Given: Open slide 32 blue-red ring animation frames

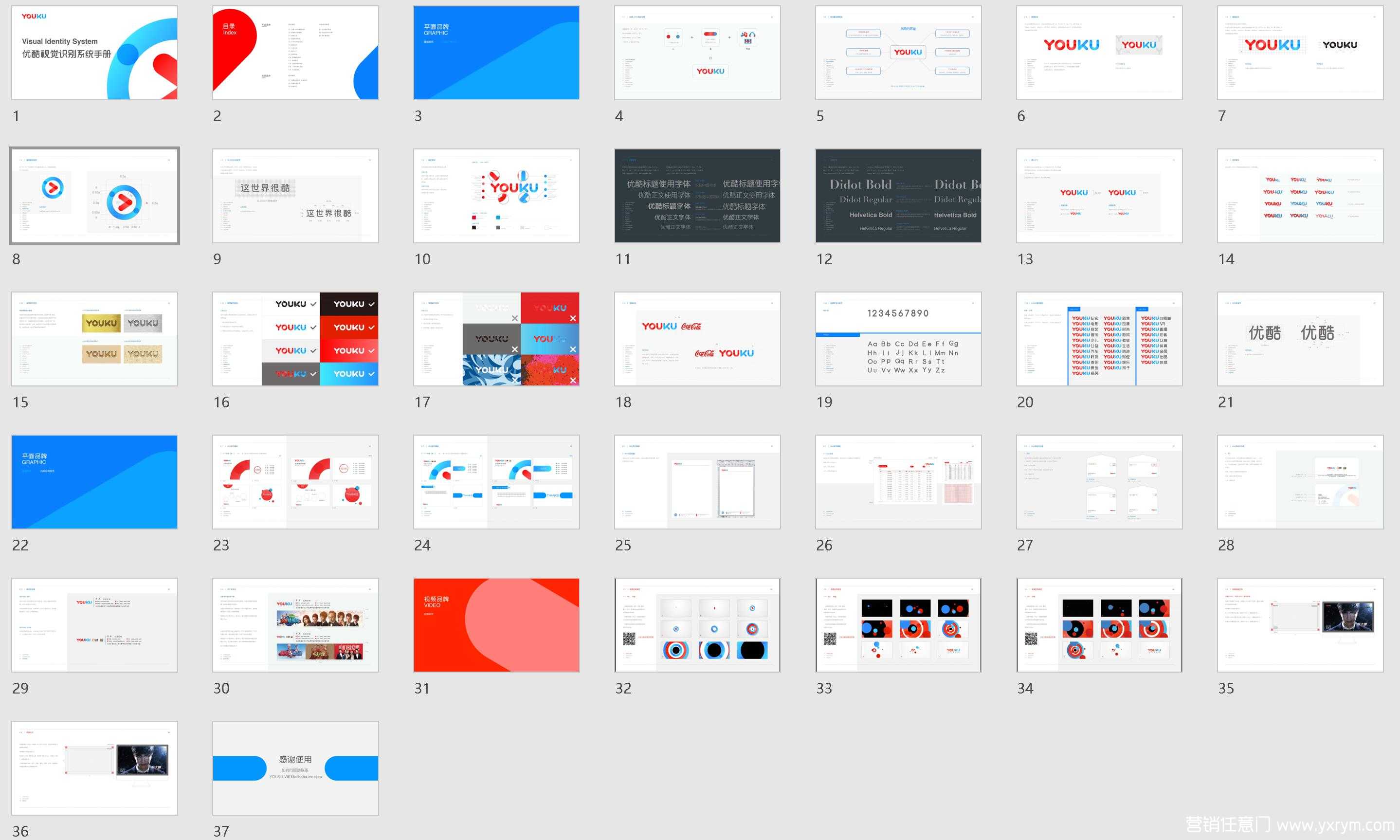Looking at the screenshot, I should tap(697, 625).
